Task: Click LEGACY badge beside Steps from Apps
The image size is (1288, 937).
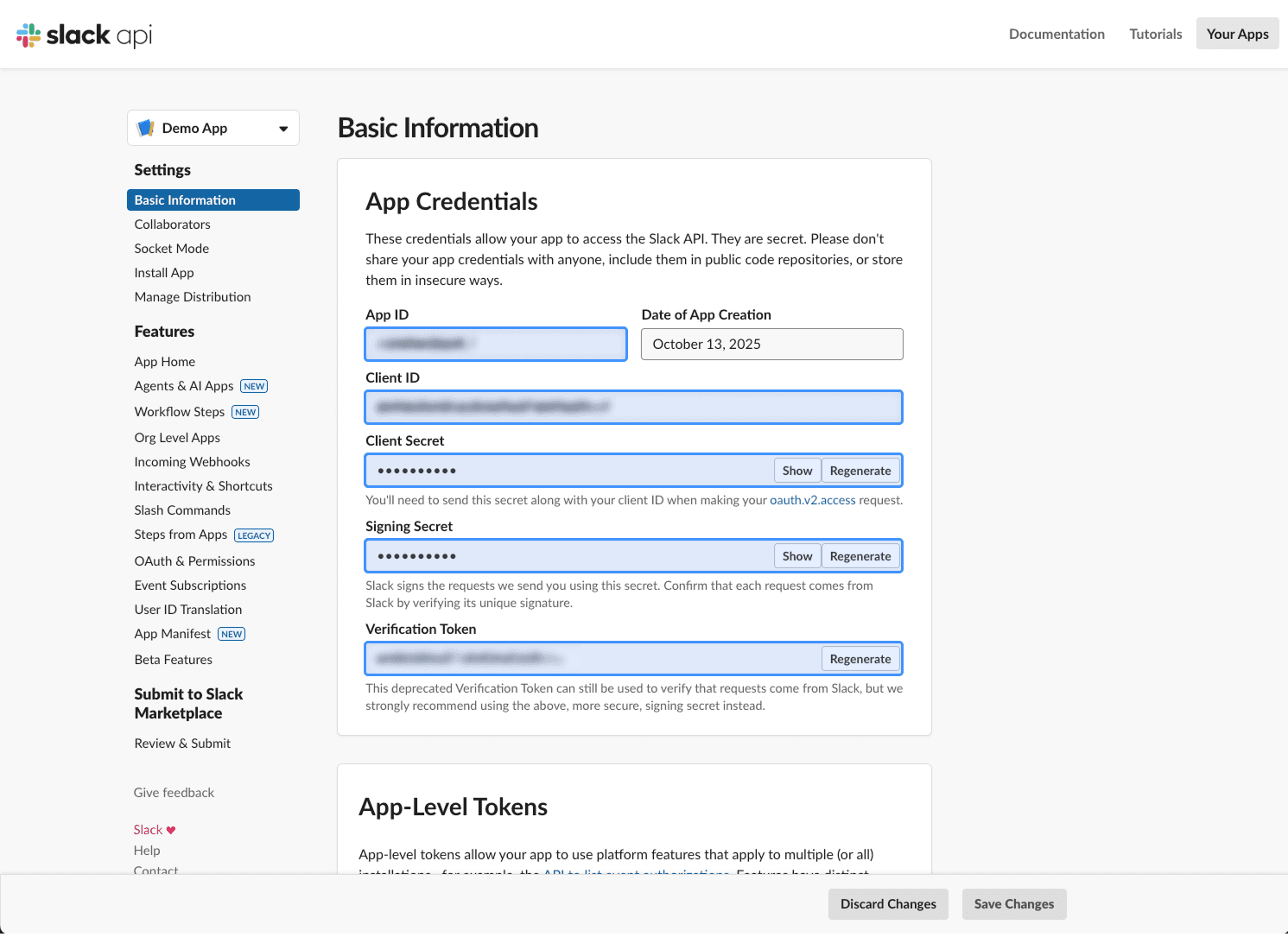Action: tap(254, 535)
